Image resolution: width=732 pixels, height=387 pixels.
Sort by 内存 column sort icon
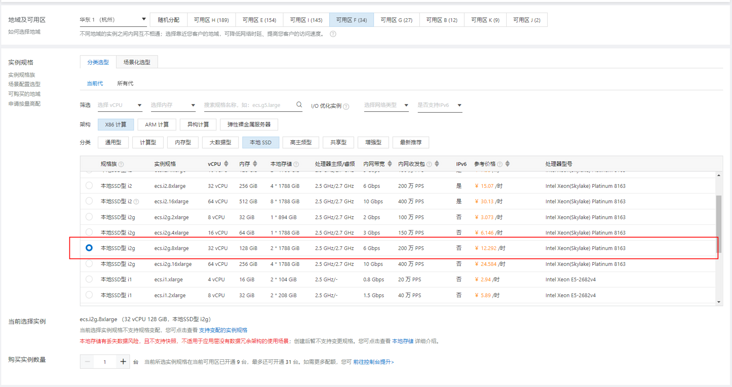[x=255, y=164]
